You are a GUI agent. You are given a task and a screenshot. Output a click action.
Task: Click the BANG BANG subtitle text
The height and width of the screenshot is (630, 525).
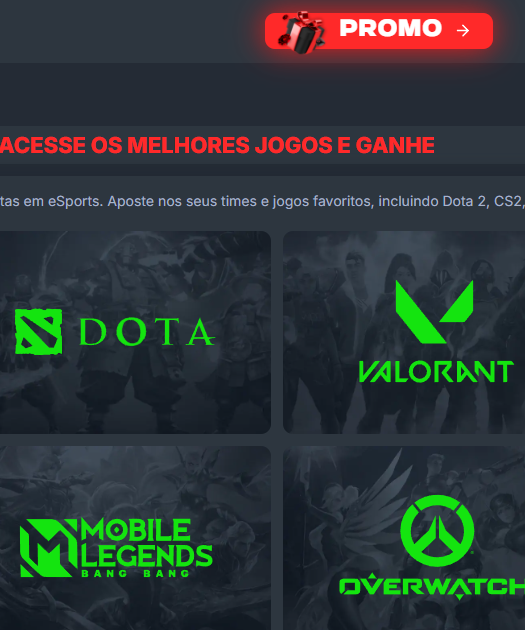(135, 573)
